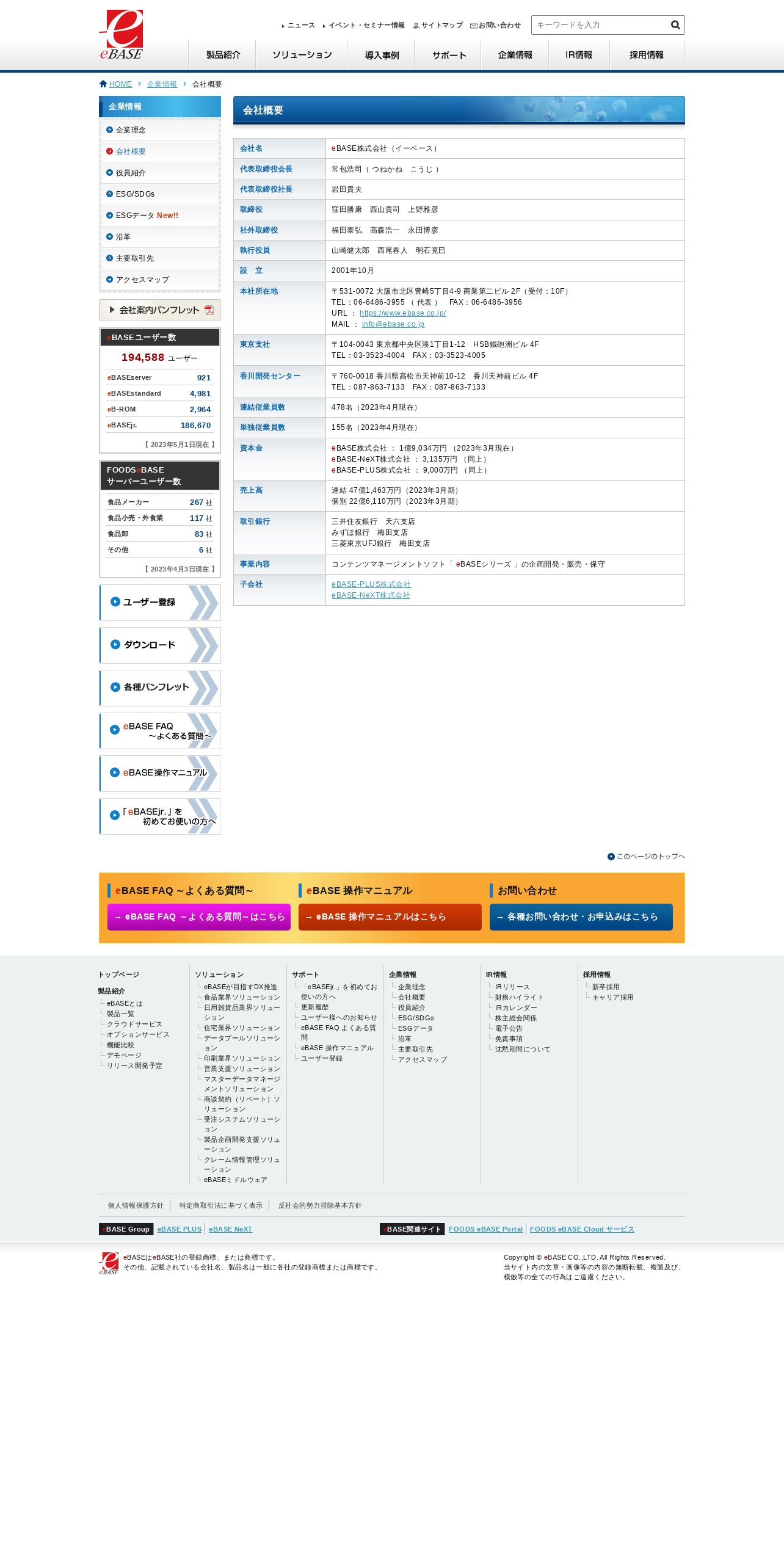Open the 企業情報 navigation menu
784x1568 pixels.
pos(515,55)
